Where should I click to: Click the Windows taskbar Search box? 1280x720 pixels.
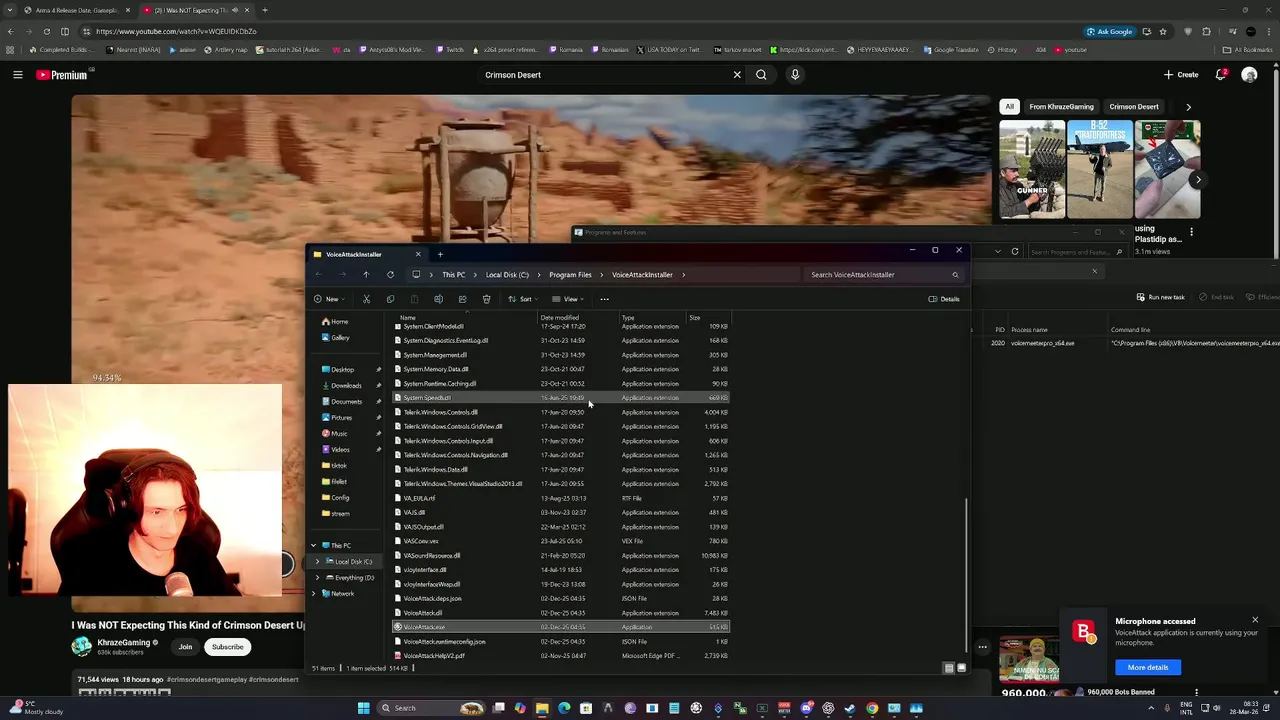430,708
